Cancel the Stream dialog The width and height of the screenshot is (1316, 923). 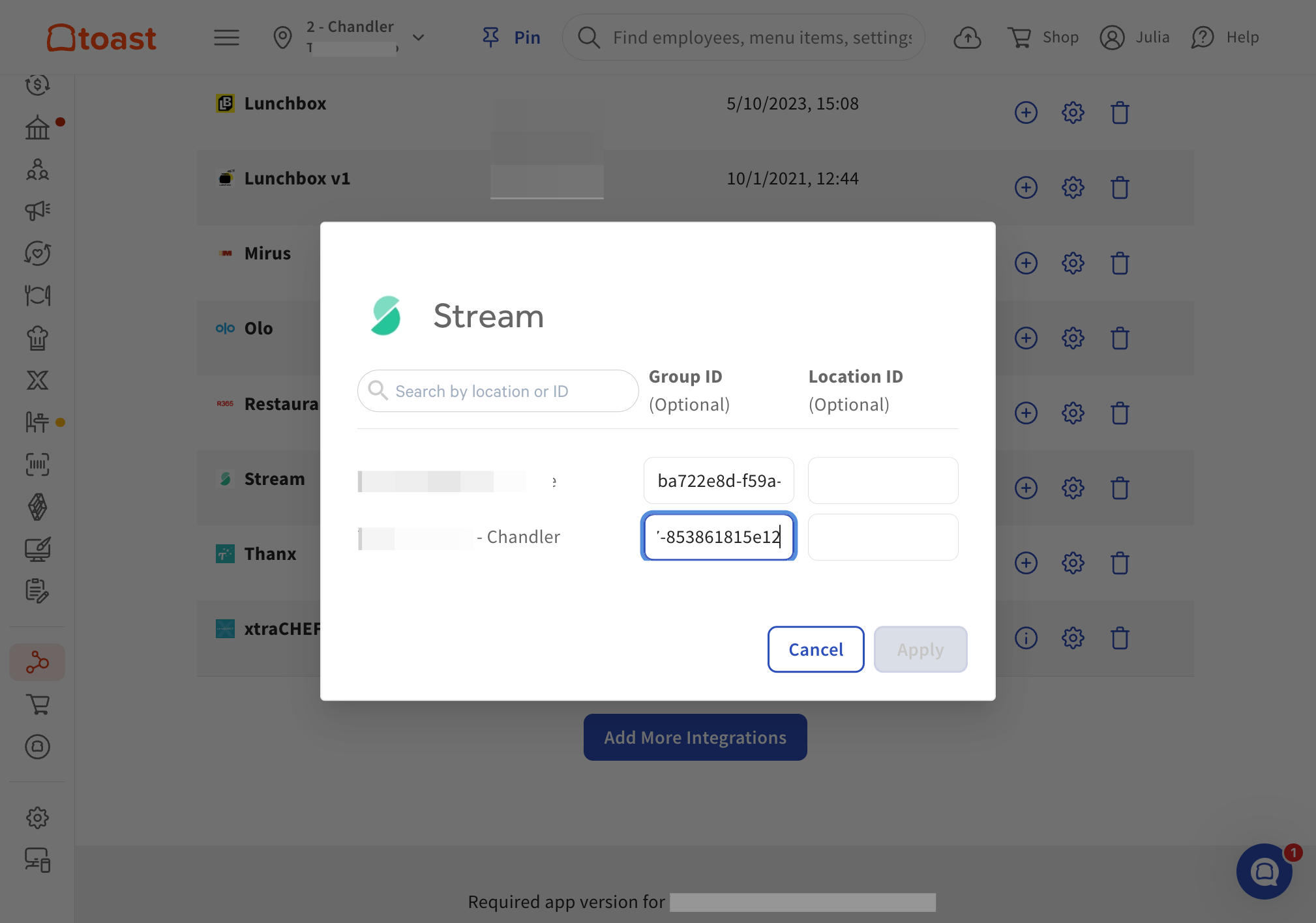816,649
